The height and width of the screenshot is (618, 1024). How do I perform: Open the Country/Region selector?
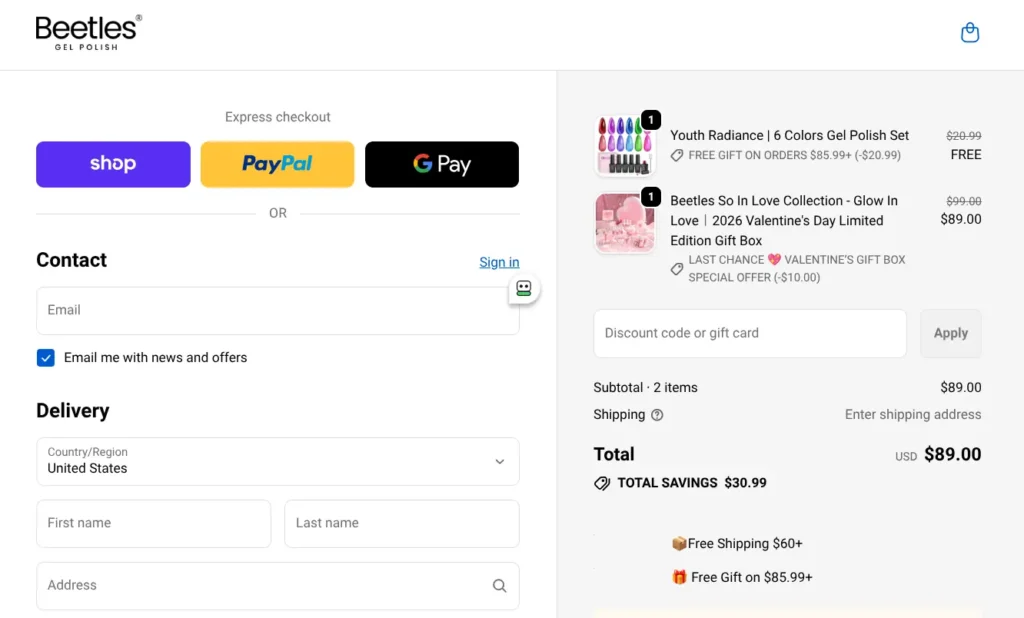(277, 461)
